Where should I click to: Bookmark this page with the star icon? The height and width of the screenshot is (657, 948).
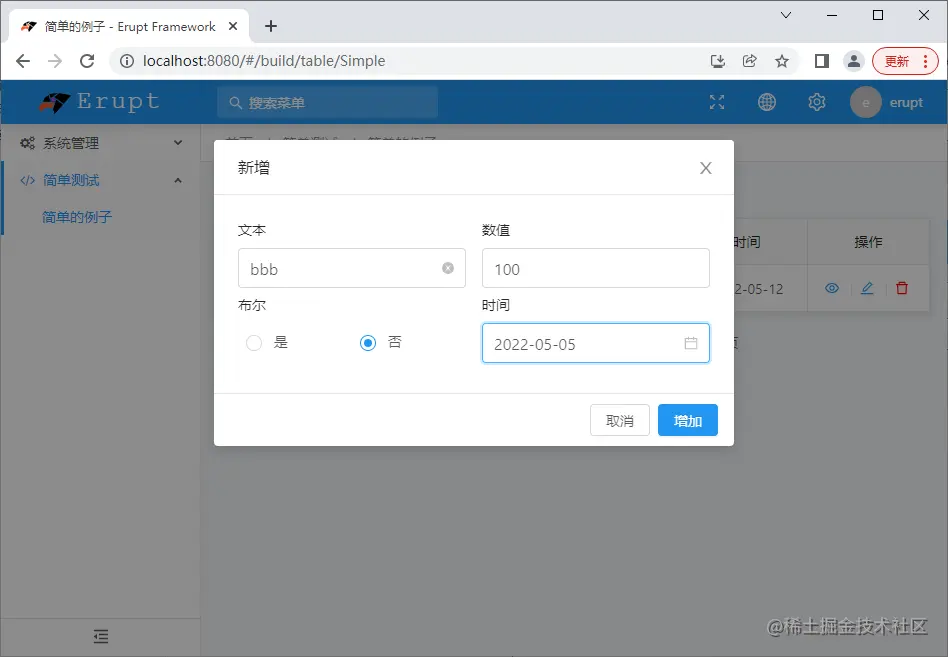coord(782,61)
